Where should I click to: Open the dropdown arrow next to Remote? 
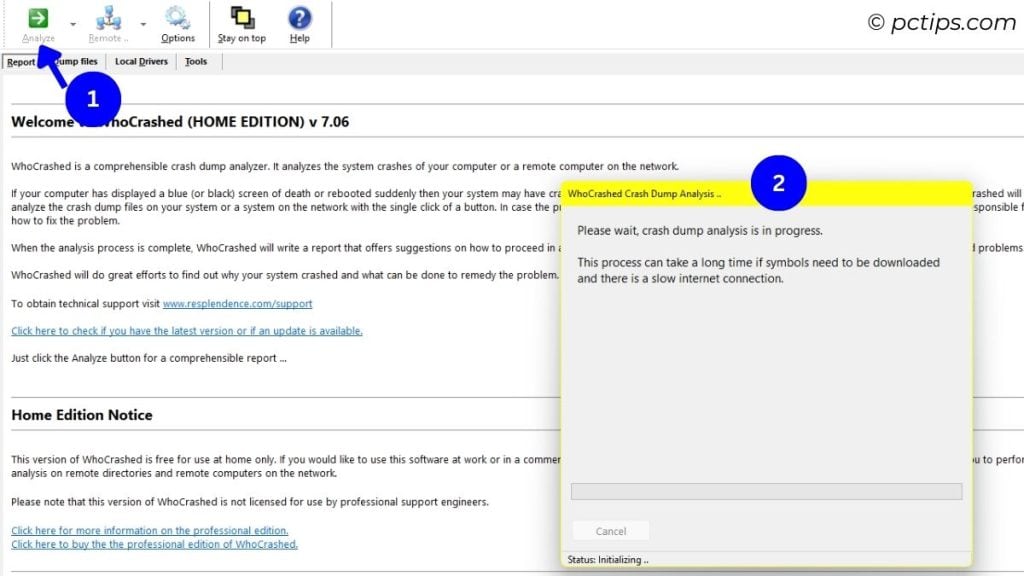pos(143,24)
